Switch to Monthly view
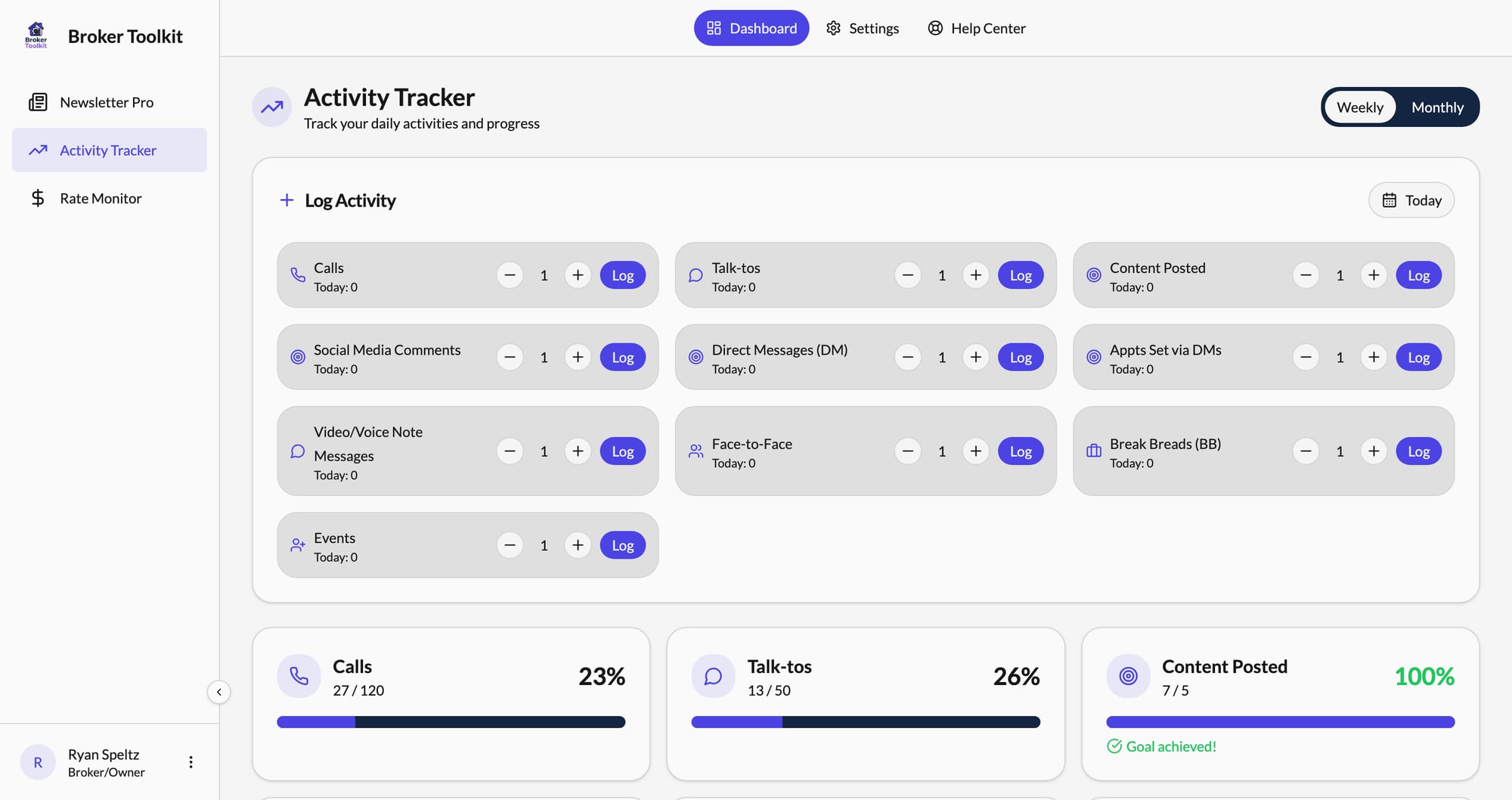Viewport: 1512px width, 800px height. coord(1436,107)
